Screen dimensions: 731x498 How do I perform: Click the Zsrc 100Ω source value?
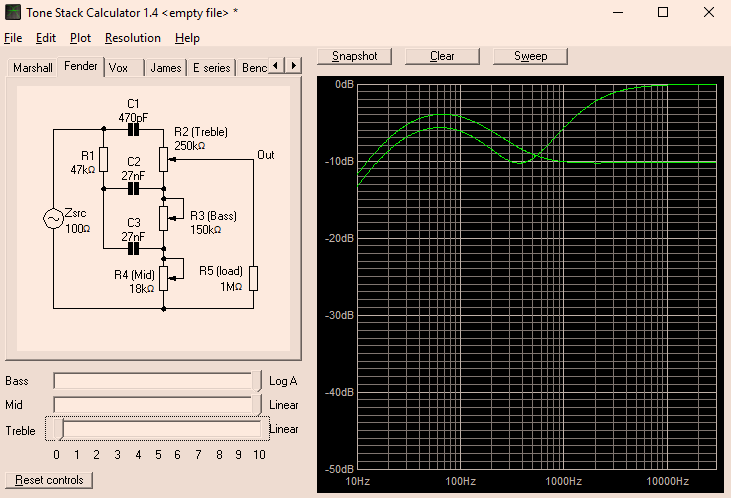(x=77, y=229)
